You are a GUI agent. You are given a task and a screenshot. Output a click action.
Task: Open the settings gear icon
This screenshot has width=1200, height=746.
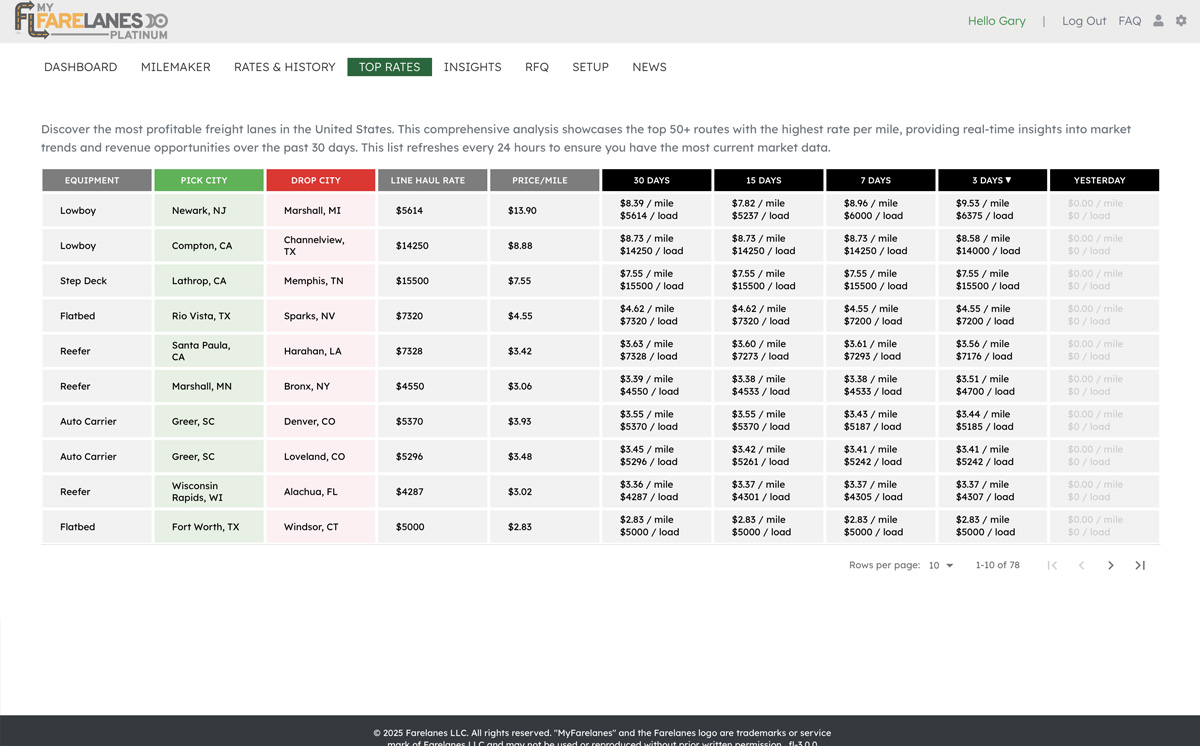click(1181, 21)
